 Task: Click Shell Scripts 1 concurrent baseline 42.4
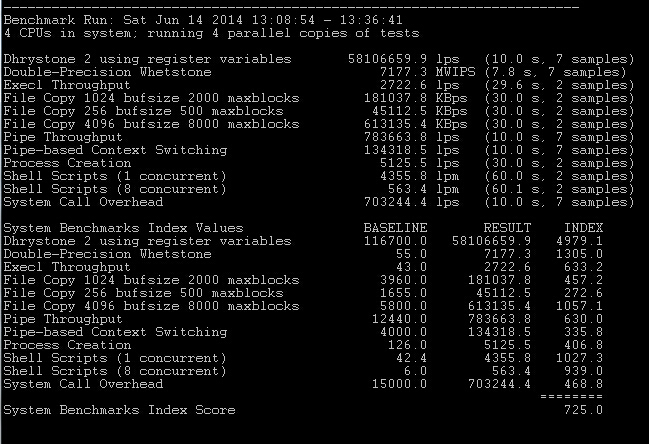411,358
